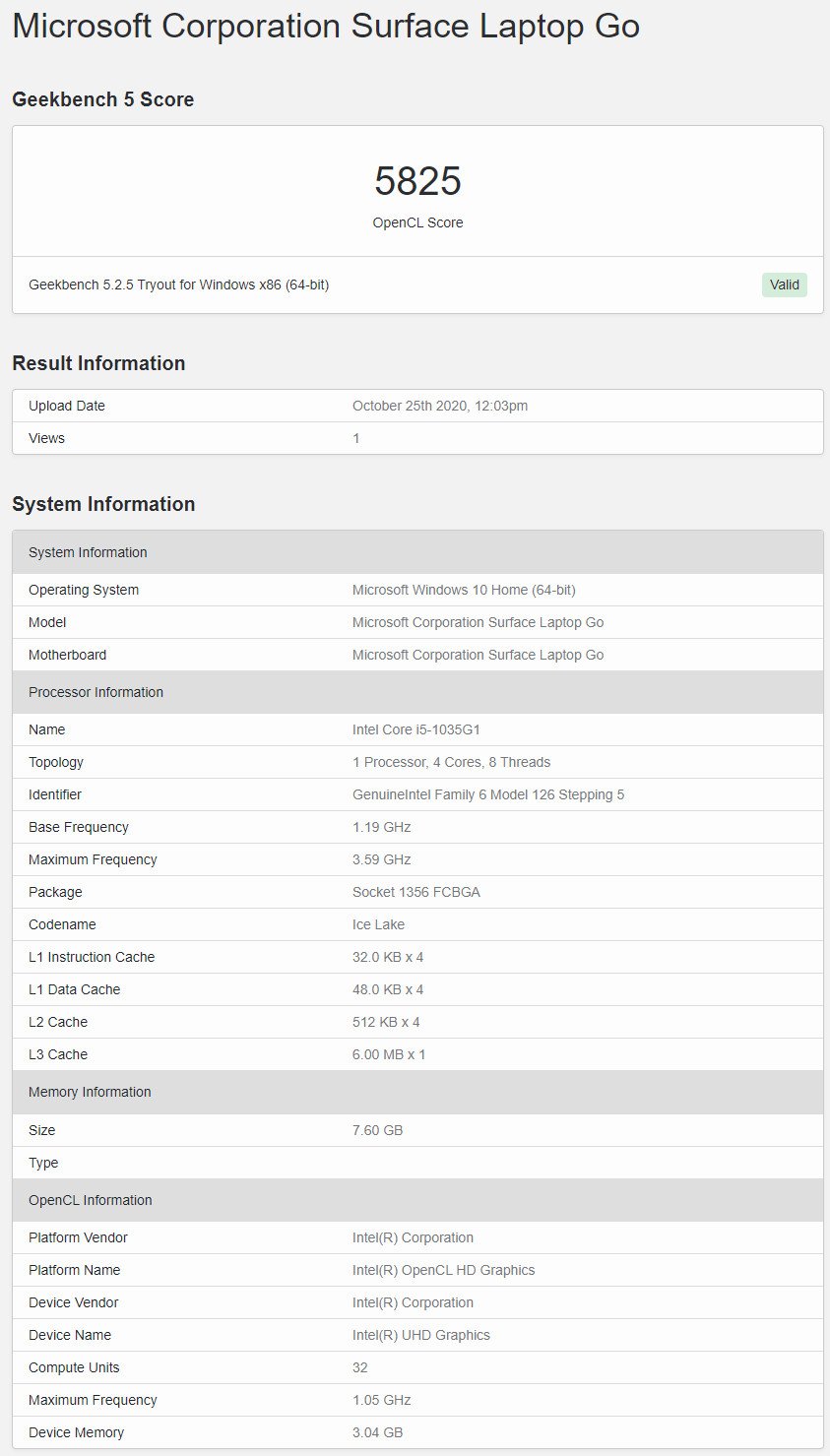
Task: Click the Codename value Ice Lake
Action: point(379,924)
